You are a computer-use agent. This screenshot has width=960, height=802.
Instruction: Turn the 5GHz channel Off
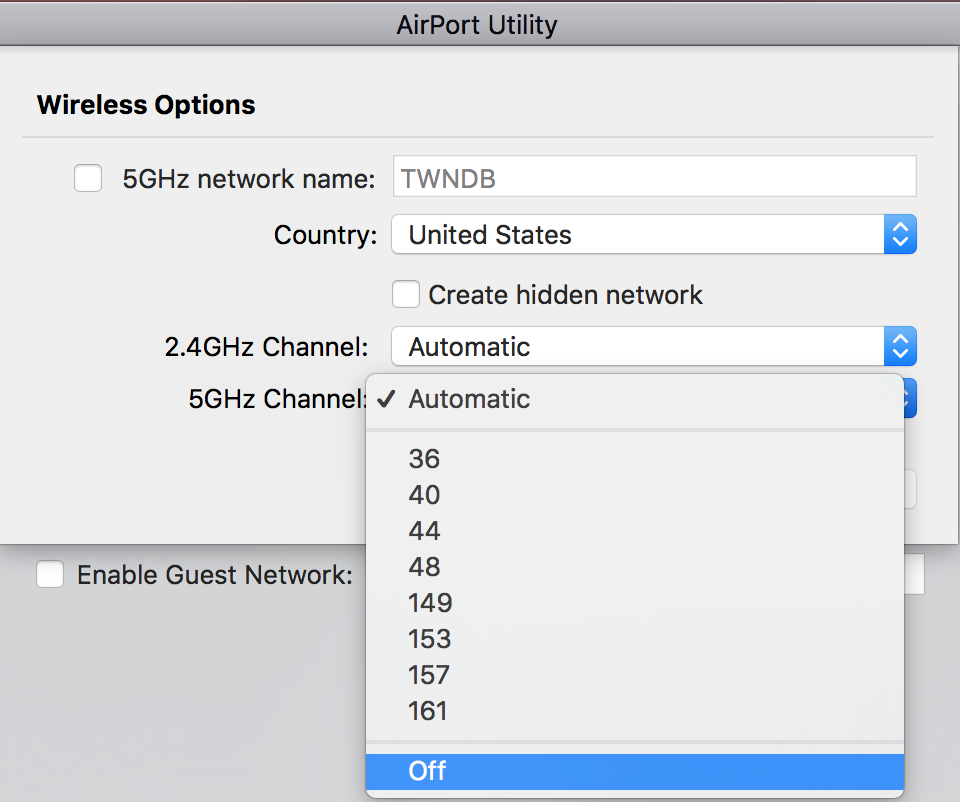[x=635, y=771]
